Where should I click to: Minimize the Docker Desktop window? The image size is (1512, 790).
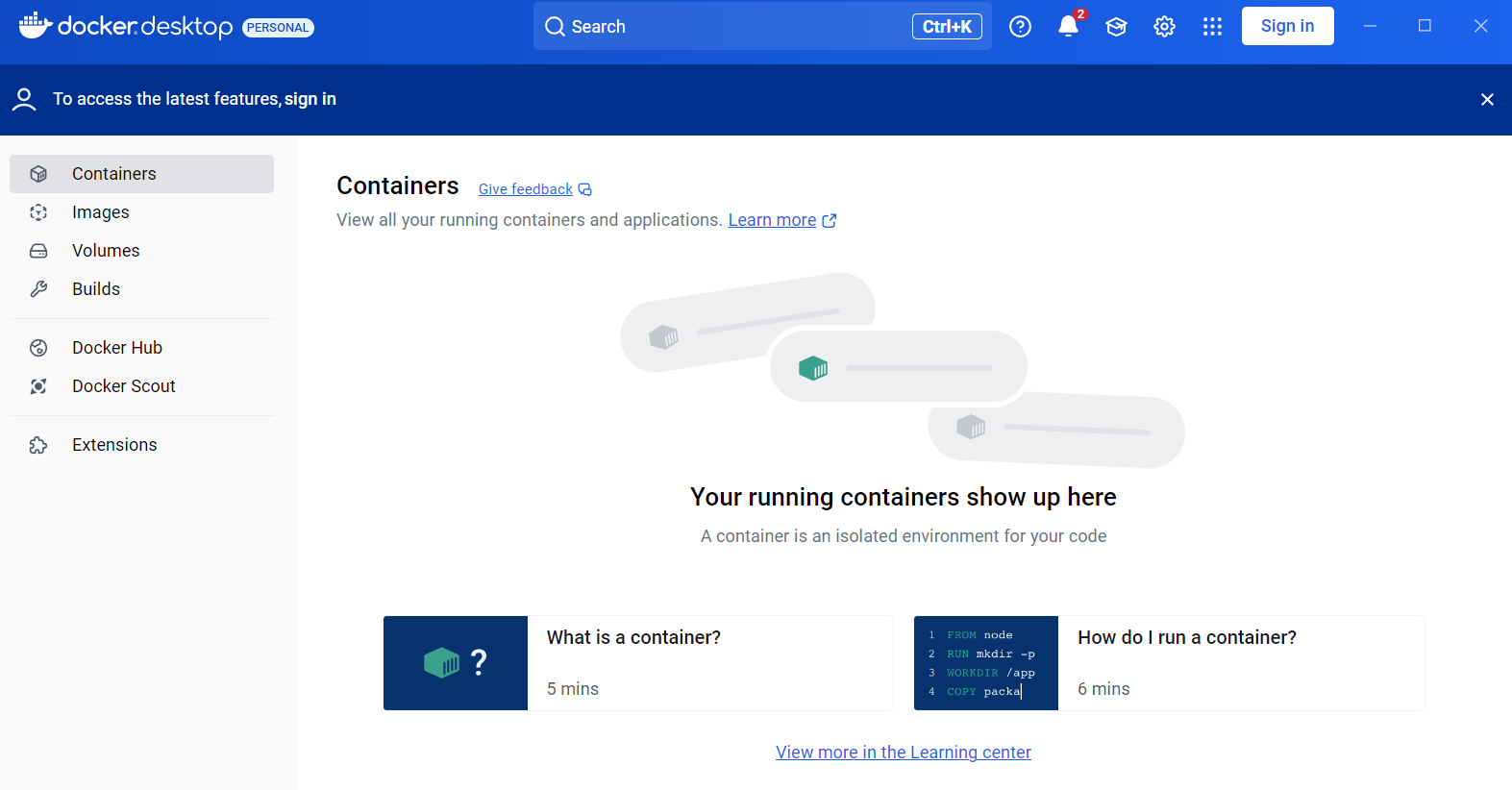[x=1370, y=26]
